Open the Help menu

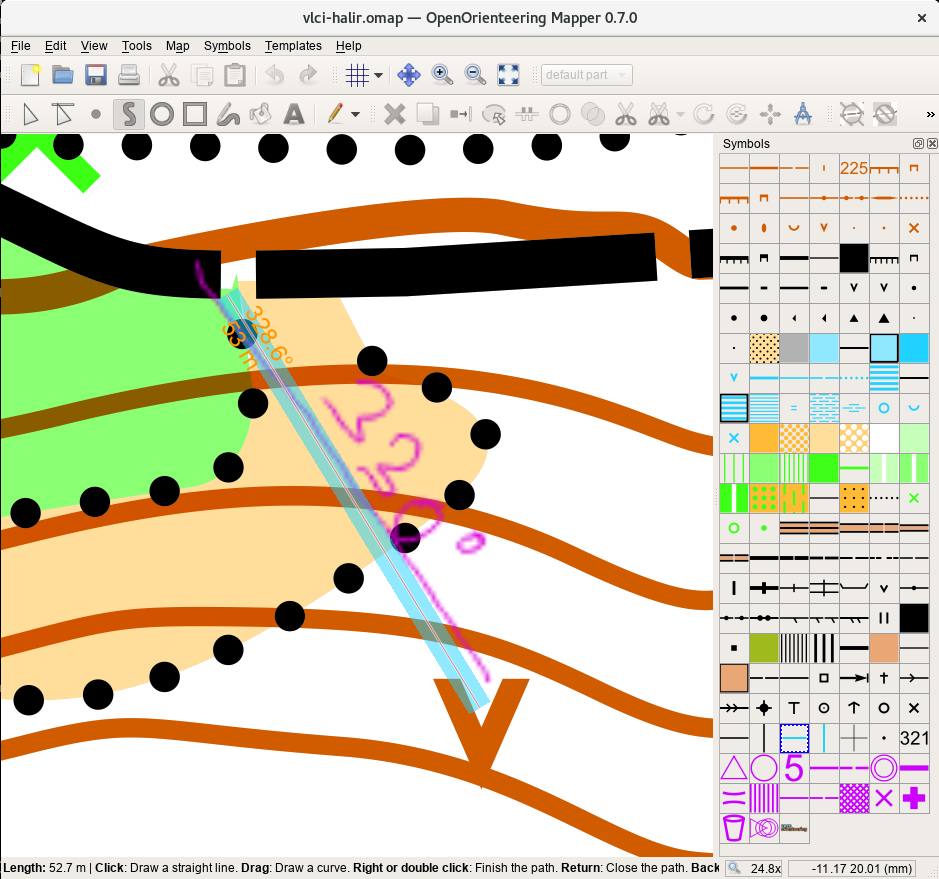pyautogui.click(x=349, y=46)
